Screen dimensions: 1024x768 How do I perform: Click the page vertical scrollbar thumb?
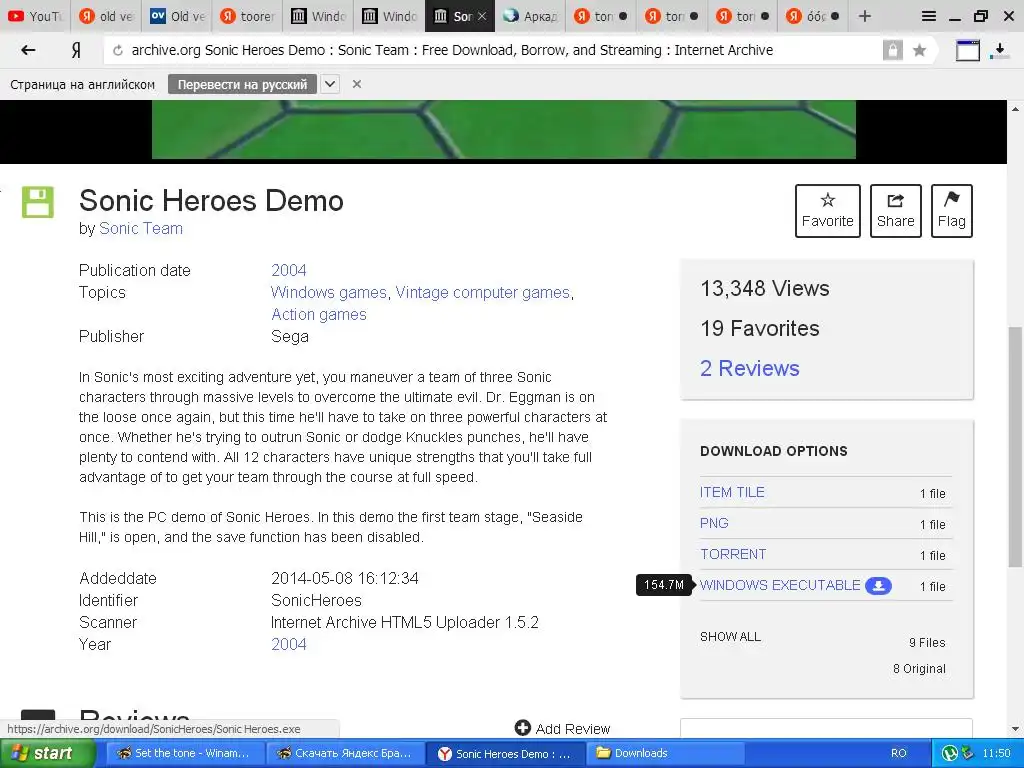pyautogui.click(x=1016, y=447)
